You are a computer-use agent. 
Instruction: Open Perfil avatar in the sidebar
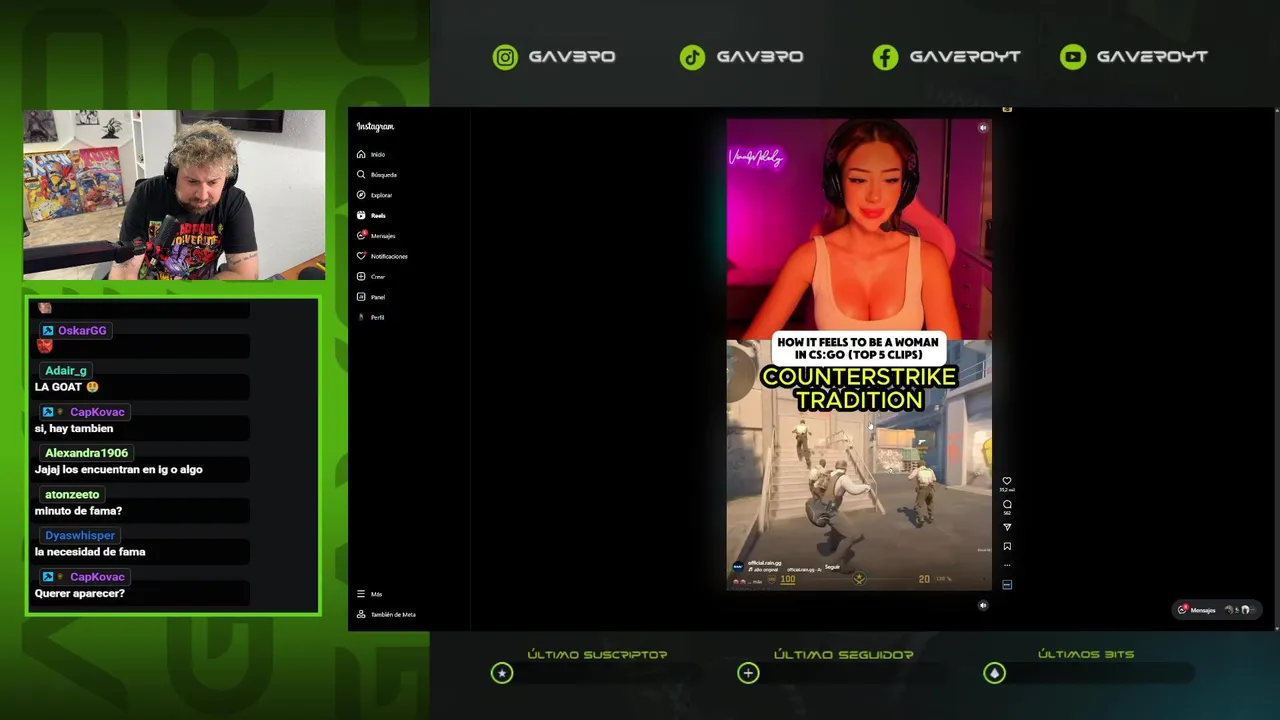(361, 317)
